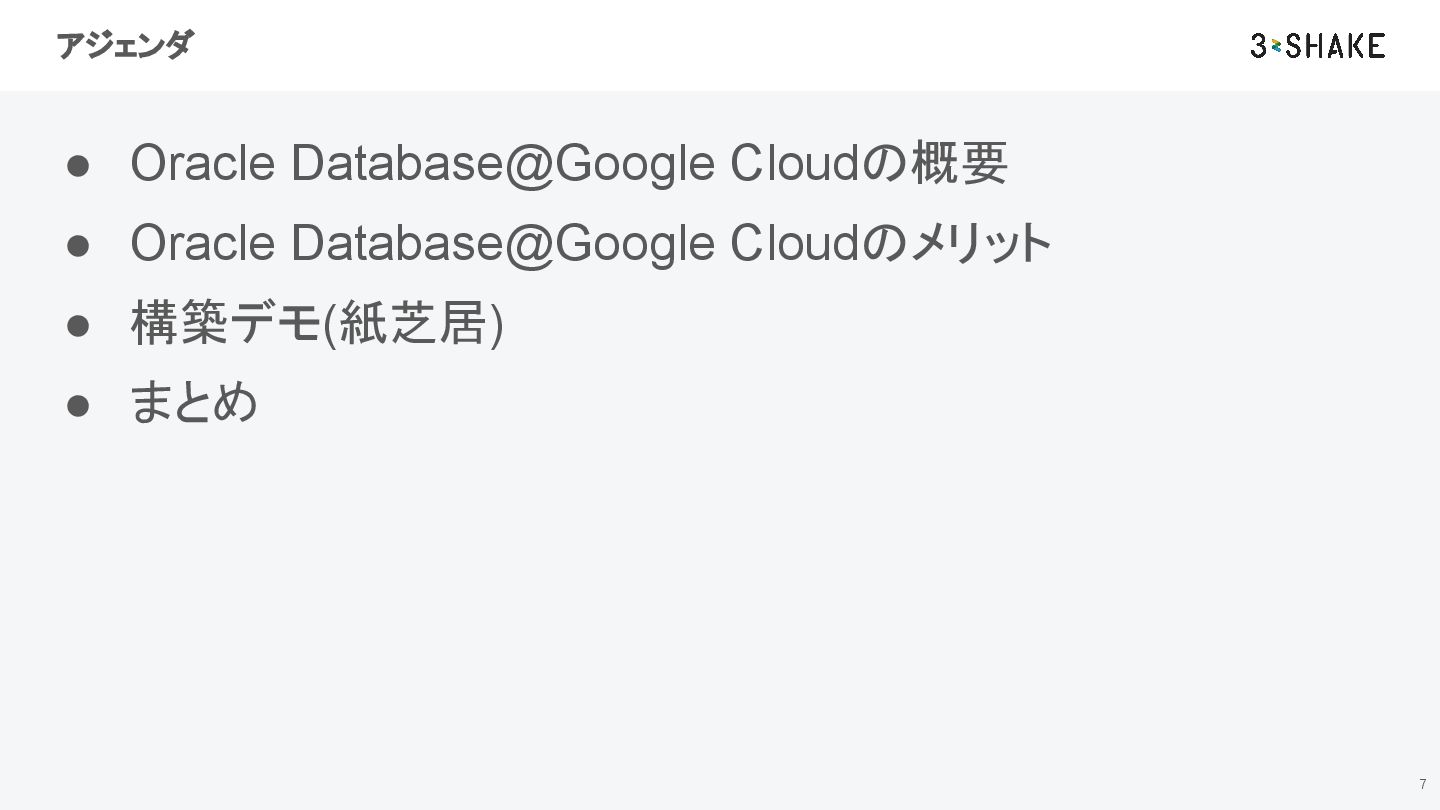
Task: Click the bullet dot beside まとめ
Action: tap(80, 405)
